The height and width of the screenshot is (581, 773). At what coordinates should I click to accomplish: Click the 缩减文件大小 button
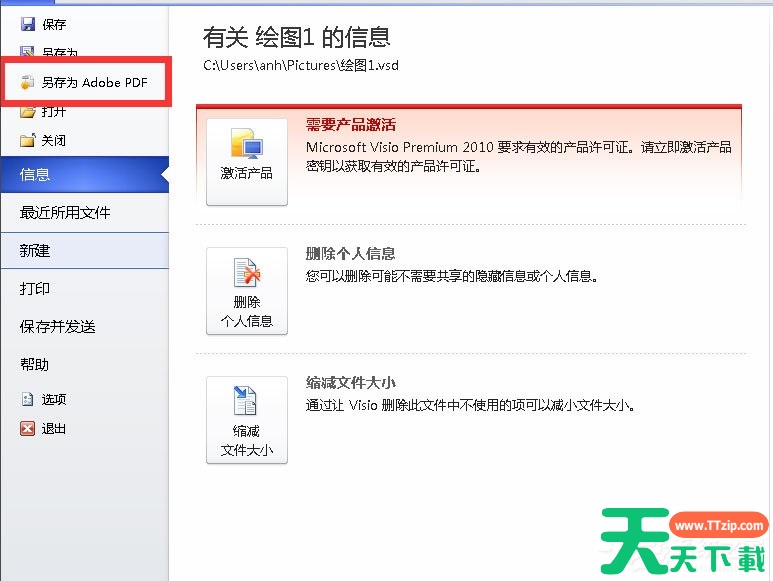(x=246, y=420)
